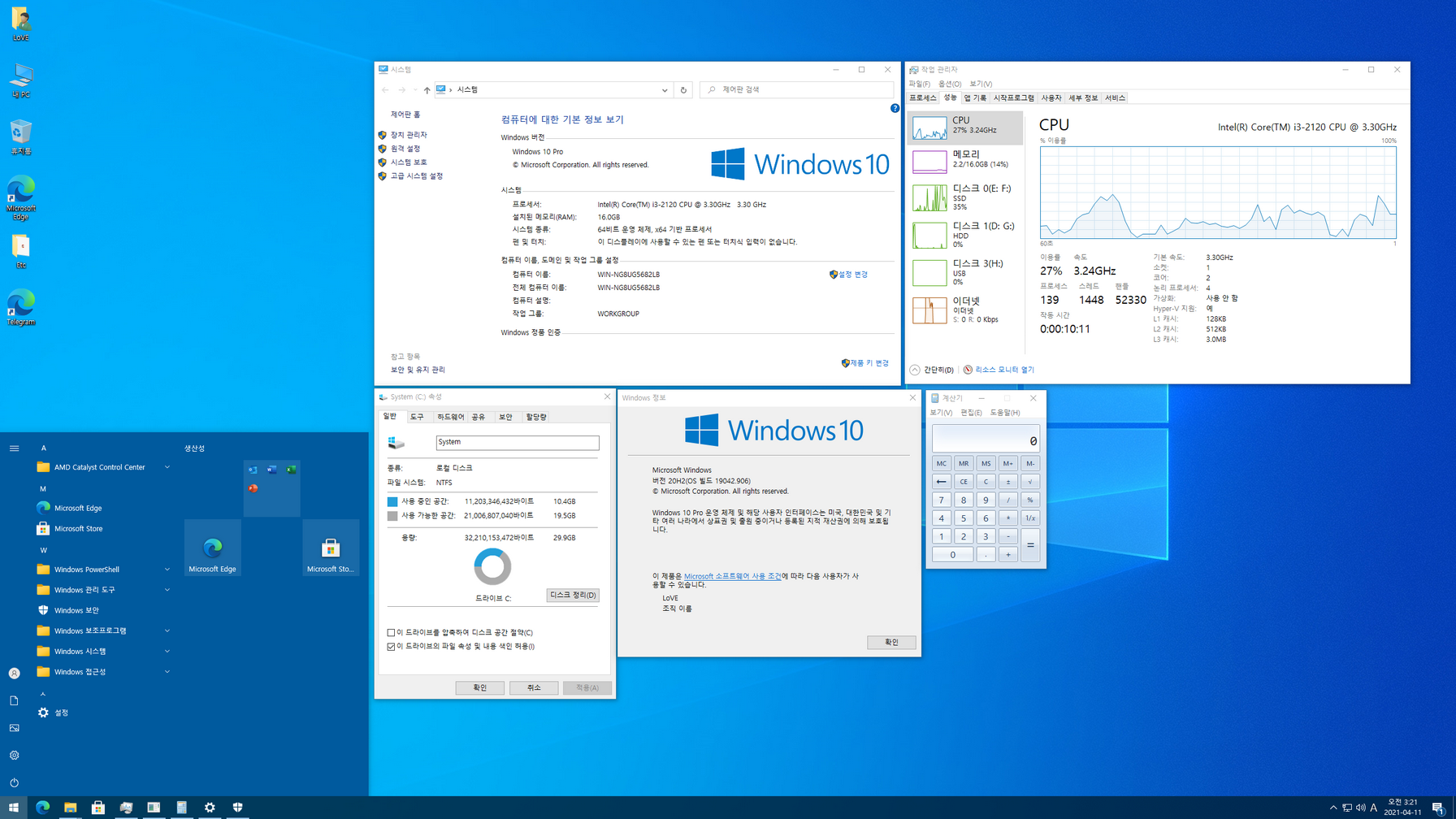Screen dimensions: 1456x819
Task: Open 서비스 tab in Task Manager
Action: (1115, 97)
